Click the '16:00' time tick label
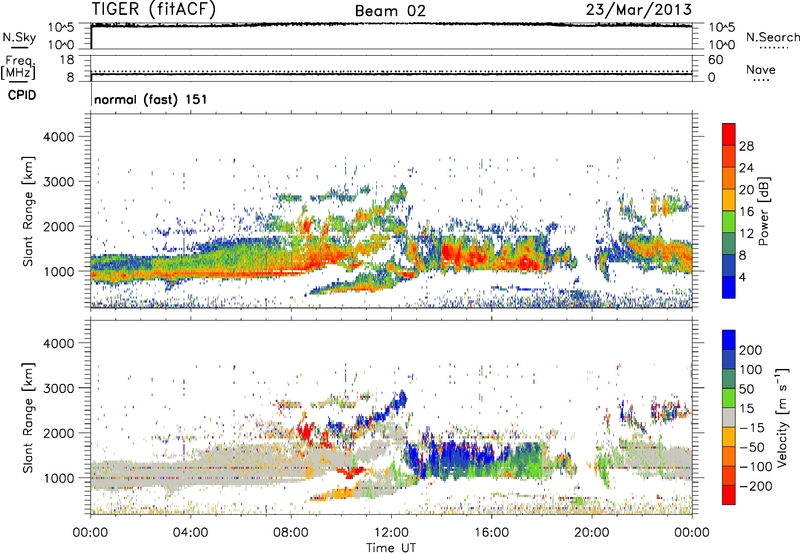The image size is (800, 554). tap(491, 533)
